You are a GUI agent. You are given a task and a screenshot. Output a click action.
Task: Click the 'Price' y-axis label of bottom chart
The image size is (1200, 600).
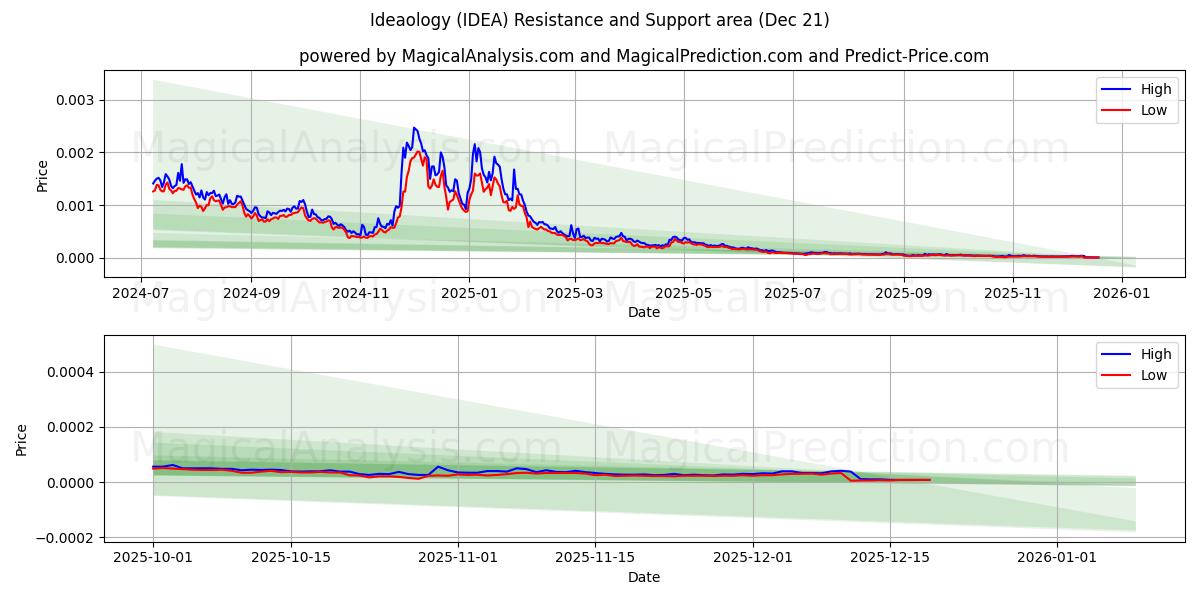pos(22,440)
